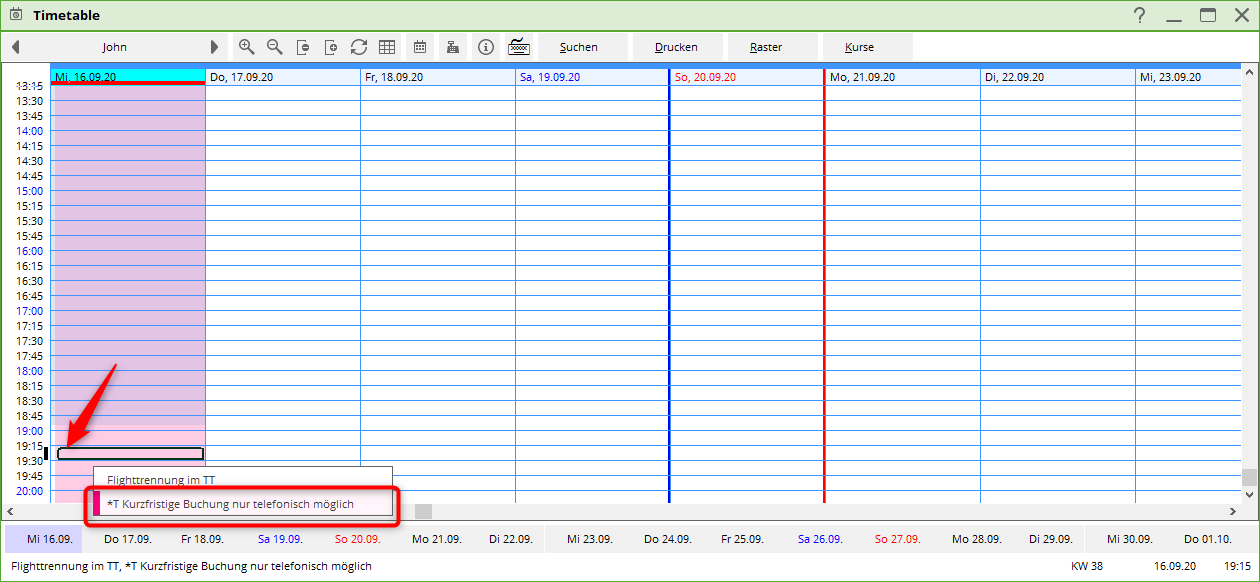Click the calendar icon in toolbar
The image size is (1260, 582).
pyautogui.click(x=420, y=47)
